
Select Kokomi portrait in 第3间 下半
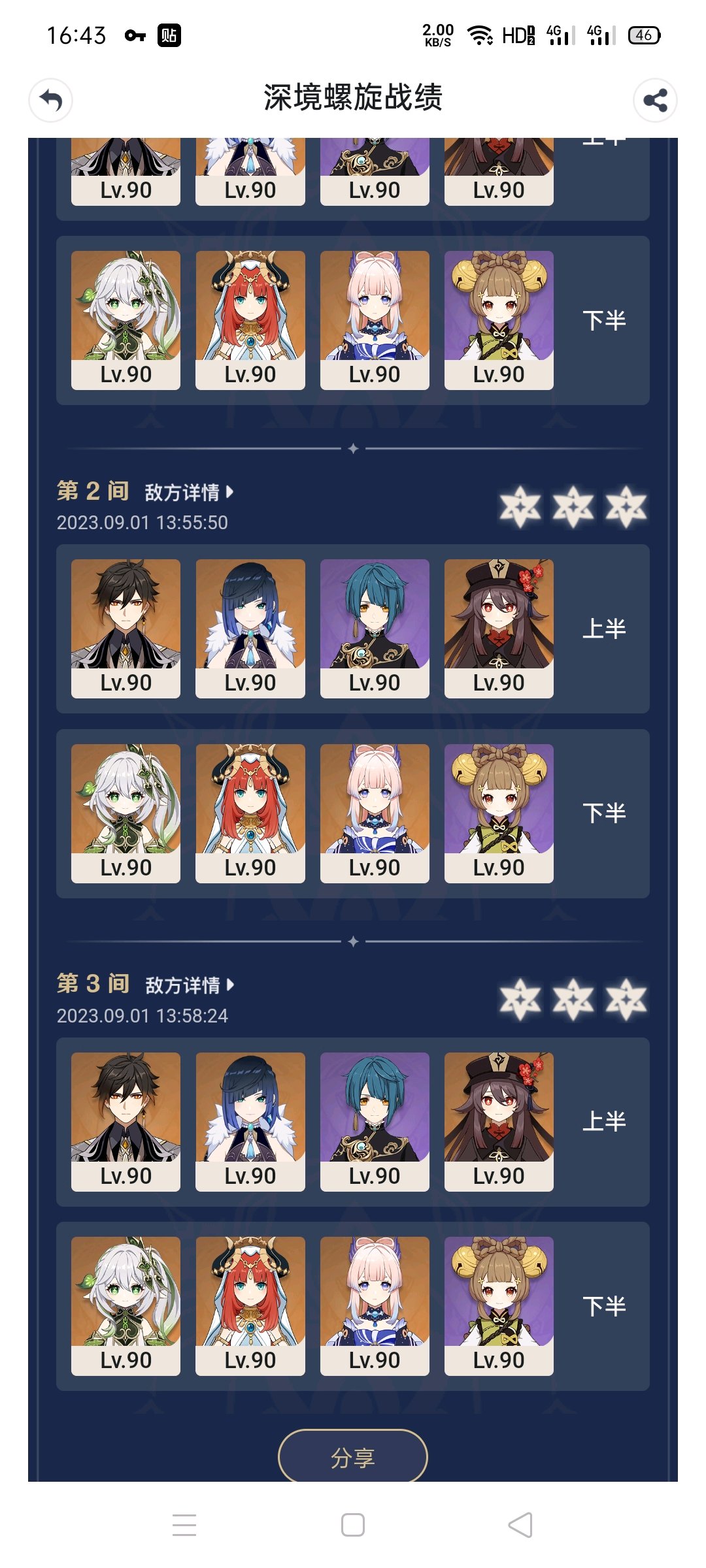point(375,1306)
